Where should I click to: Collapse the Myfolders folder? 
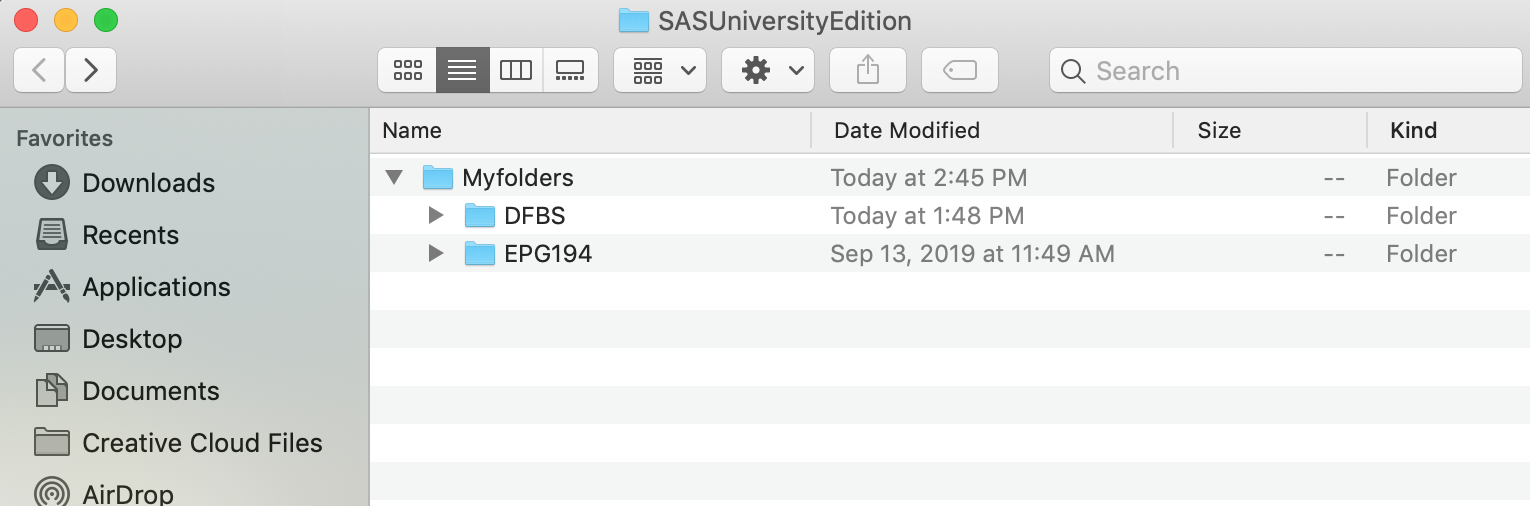click(x=394, y=178)
